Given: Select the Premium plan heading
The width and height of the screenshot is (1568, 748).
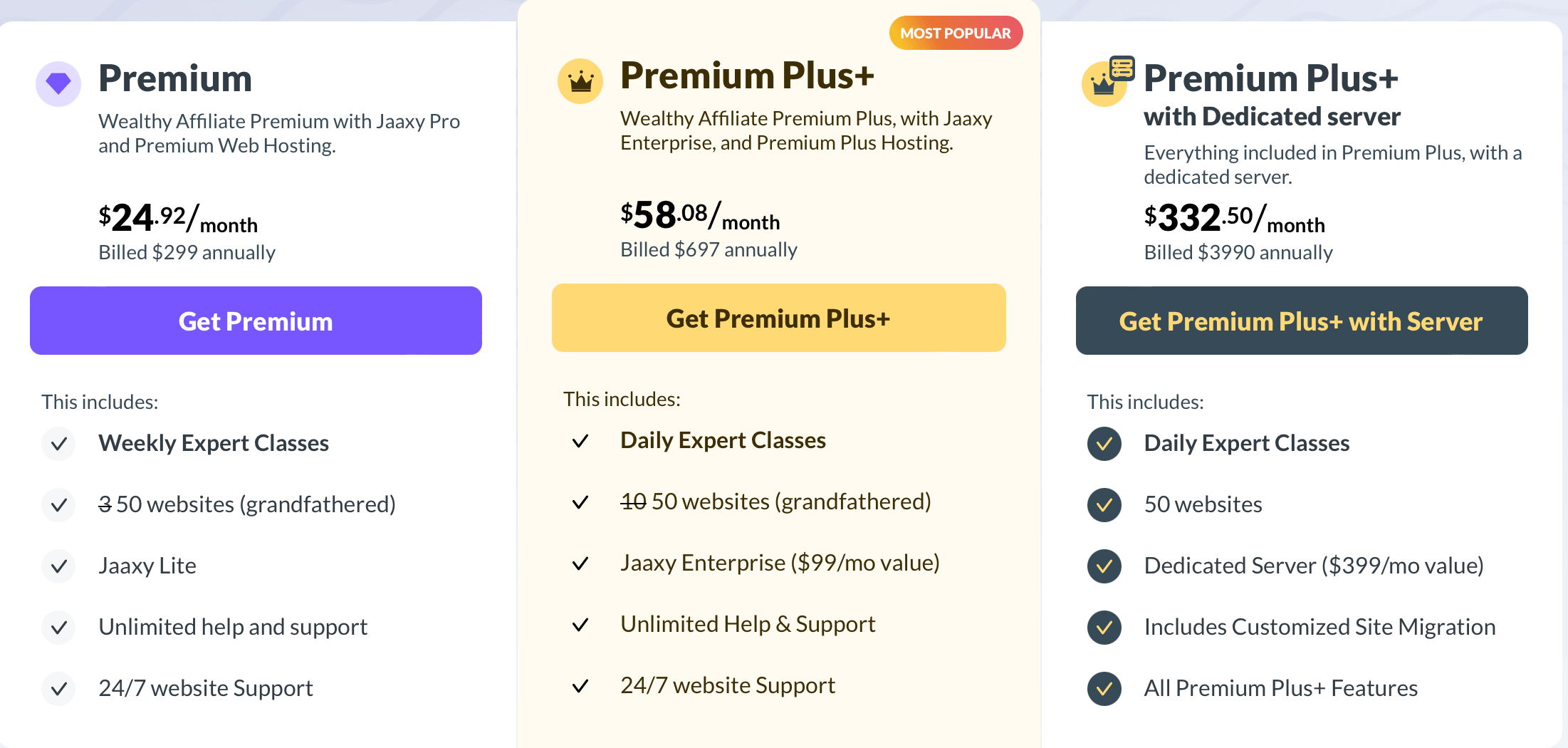Looking at the screenshot, I should point(175,78).
